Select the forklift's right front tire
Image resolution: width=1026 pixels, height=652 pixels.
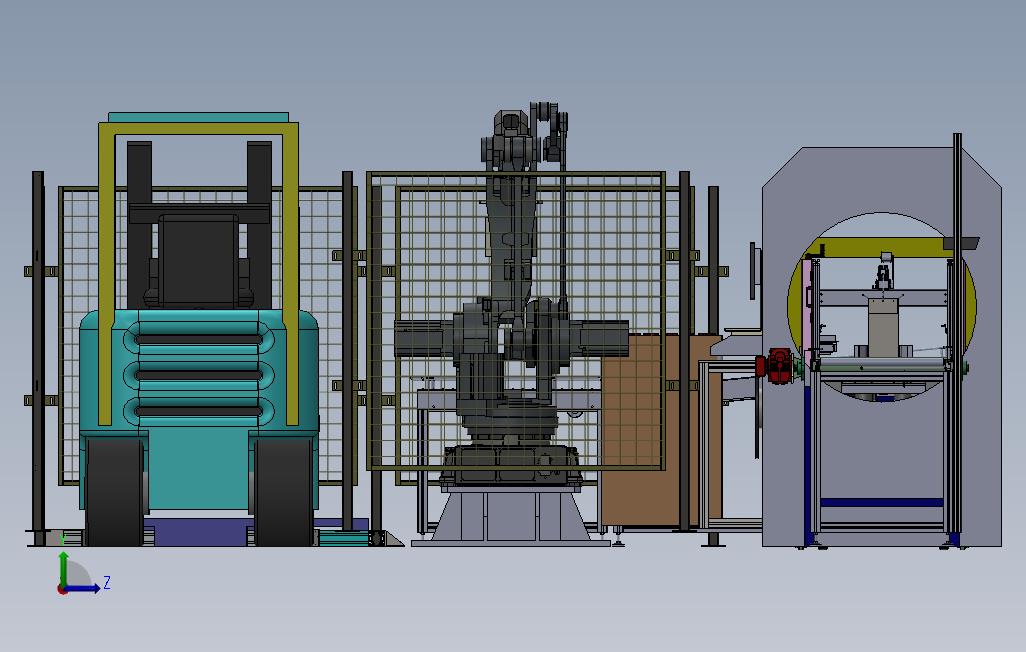coord(283,491)
